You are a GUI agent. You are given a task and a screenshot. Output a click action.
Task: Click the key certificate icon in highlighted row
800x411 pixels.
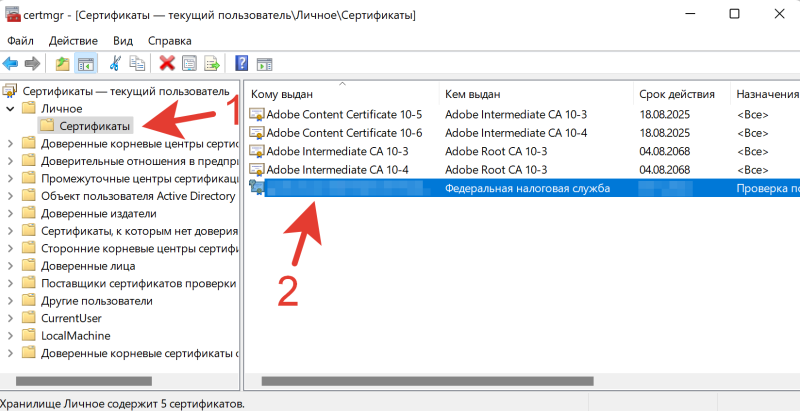pos(256,188)
